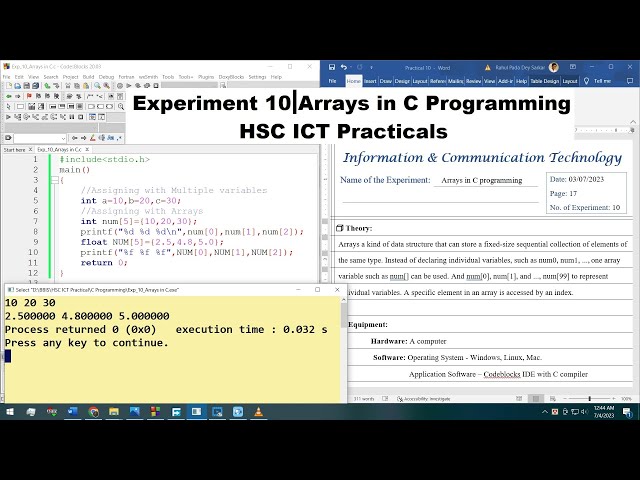The image size is (640, 480).
Task: Click Accessibility: Investigate in Word status bar
Action: 424,399
